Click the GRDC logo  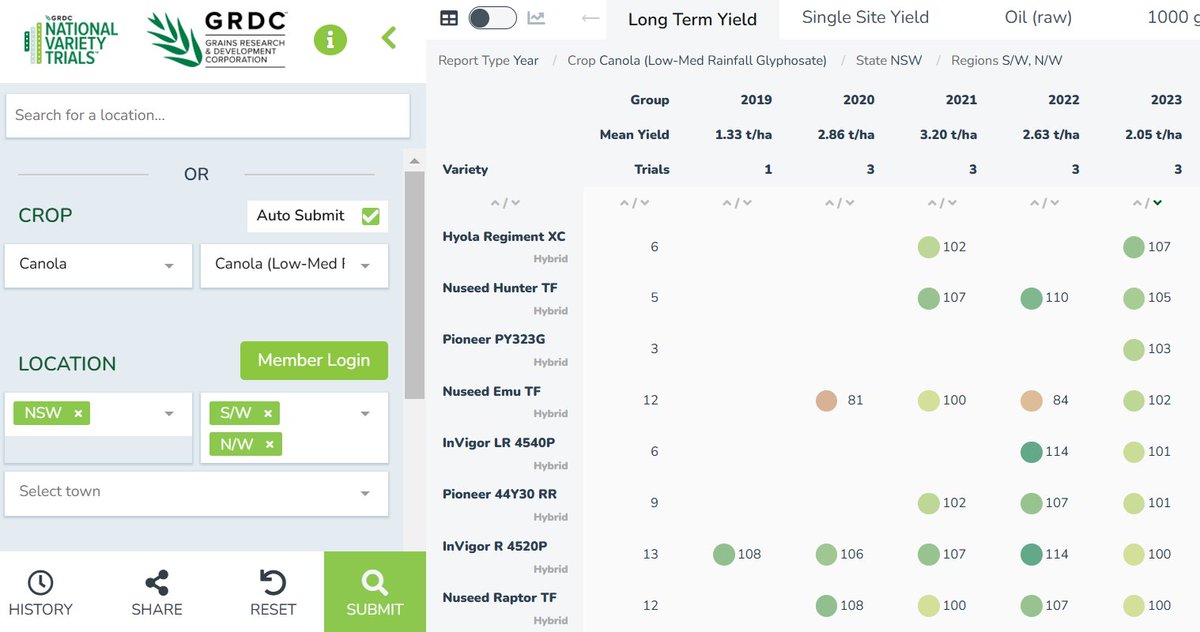[x=217, y=40]
